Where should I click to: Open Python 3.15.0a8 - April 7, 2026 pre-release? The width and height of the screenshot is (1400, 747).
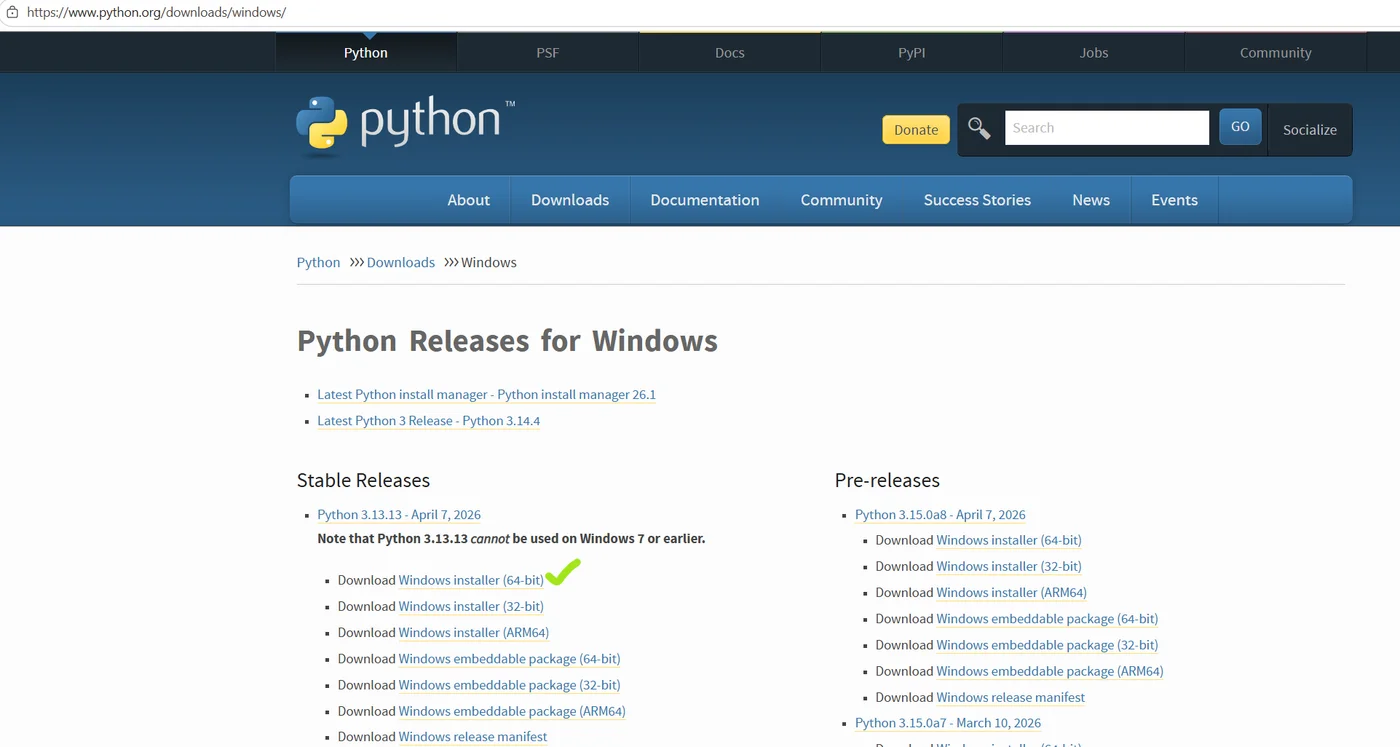pos(940,515)
